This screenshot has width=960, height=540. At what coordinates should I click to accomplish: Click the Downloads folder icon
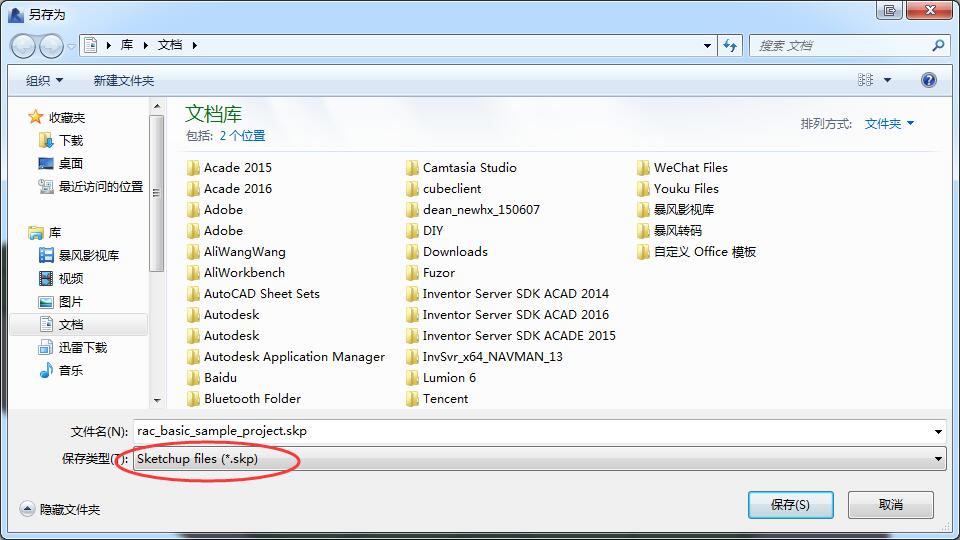click(412, 252)
